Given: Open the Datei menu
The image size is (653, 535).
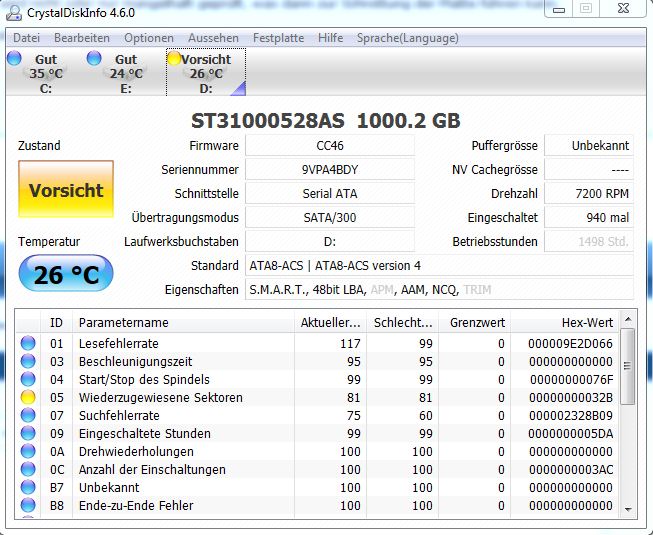Looking at the screenshot, I should point(26,38).
